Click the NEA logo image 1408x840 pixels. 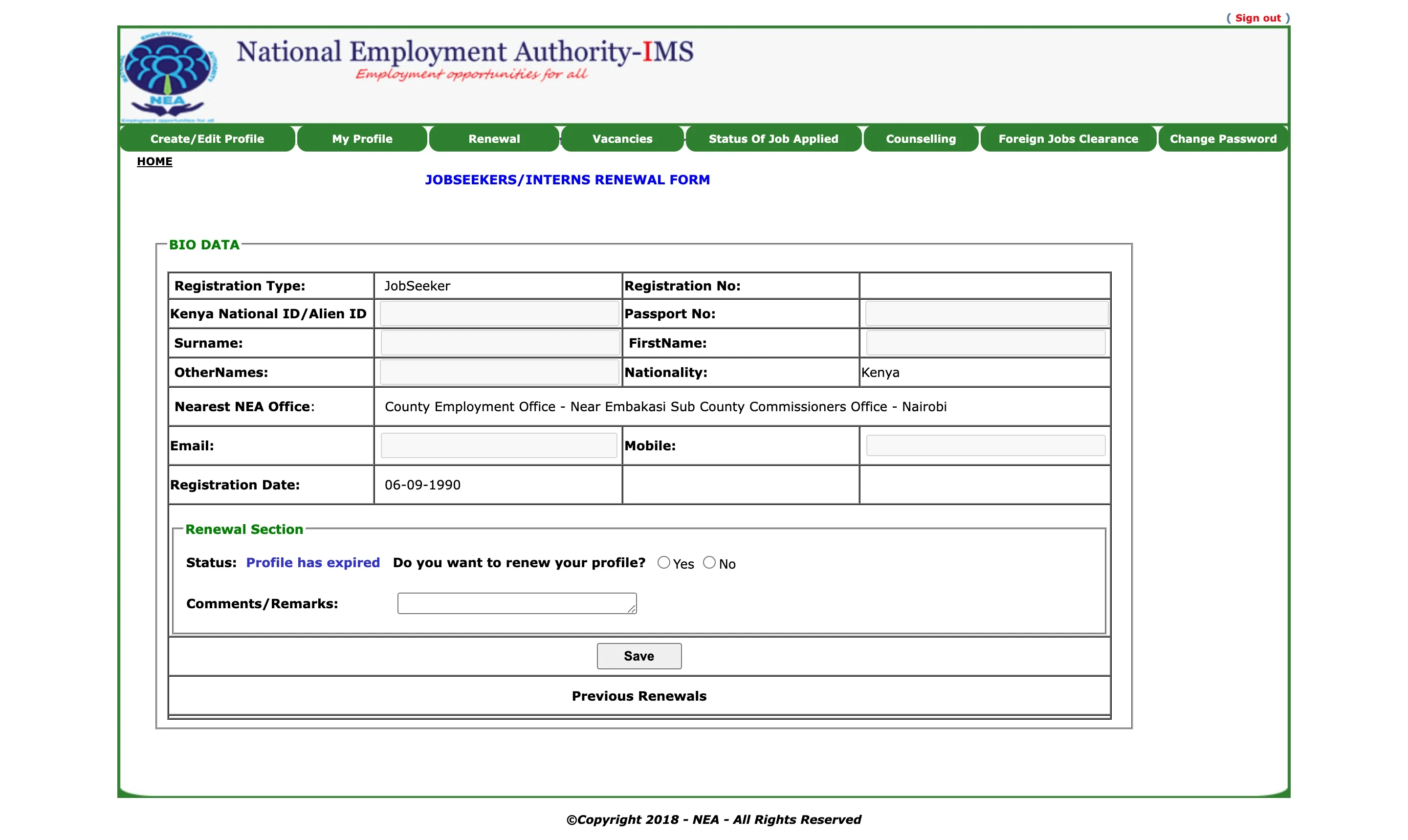169,76
